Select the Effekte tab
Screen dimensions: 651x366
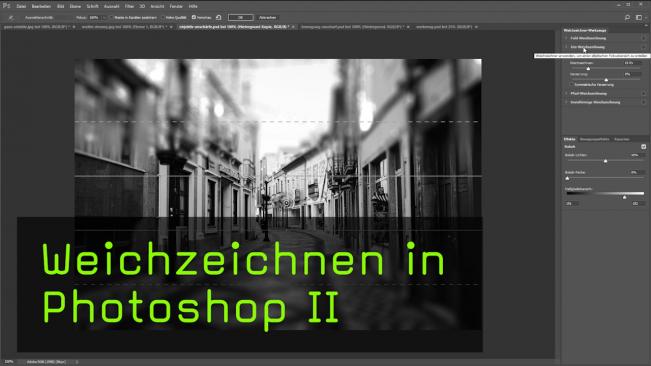click(x=570, y=139)
